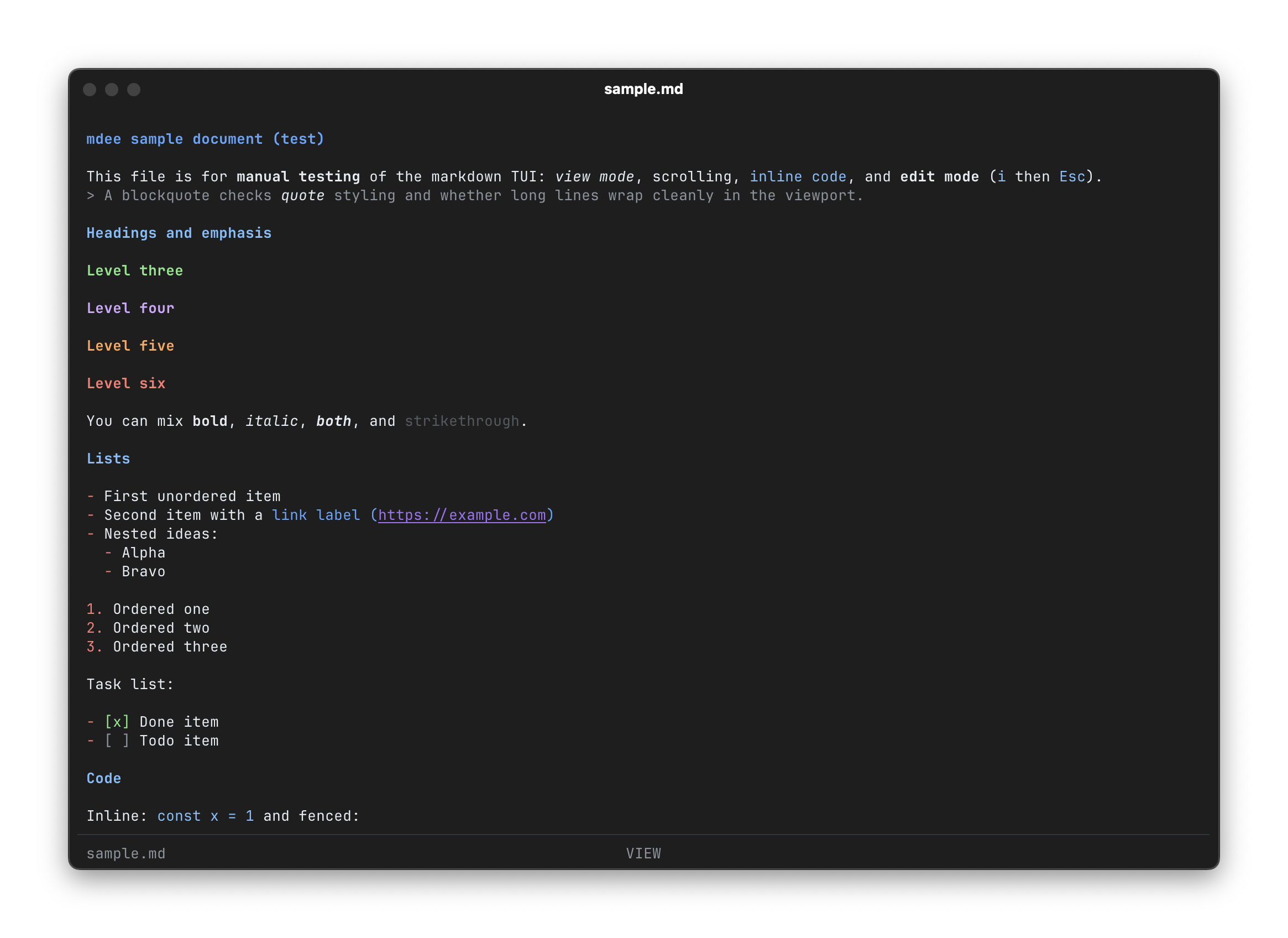
Task: Select the First unordered item entry
Action: pos(191,496)
